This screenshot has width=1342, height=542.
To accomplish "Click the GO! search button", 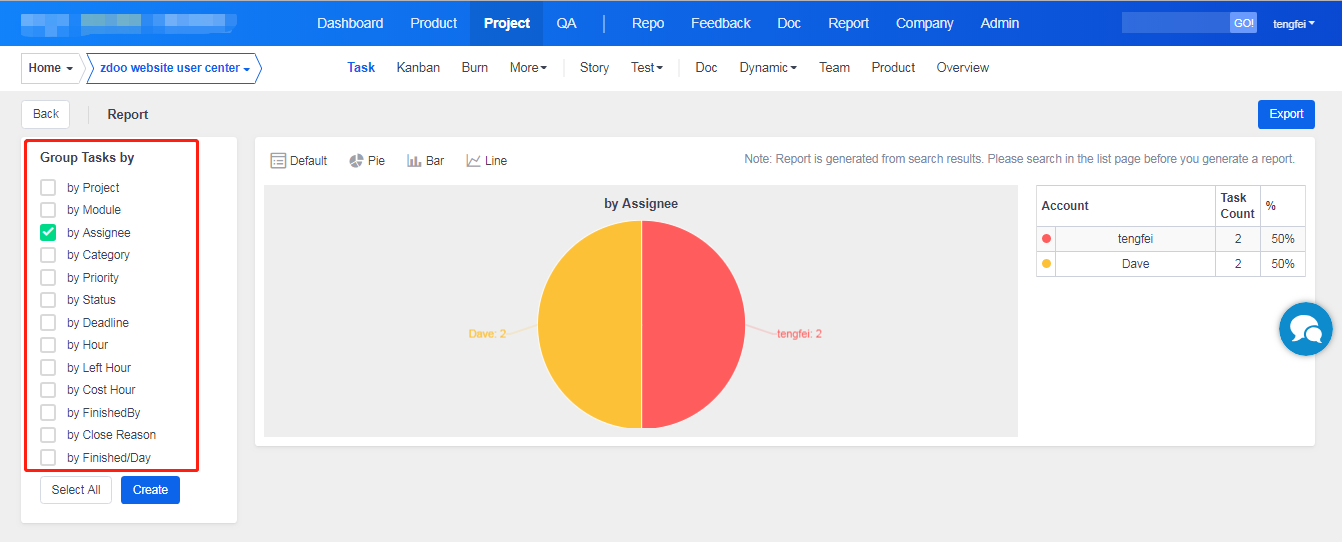I will point(1243,23).
